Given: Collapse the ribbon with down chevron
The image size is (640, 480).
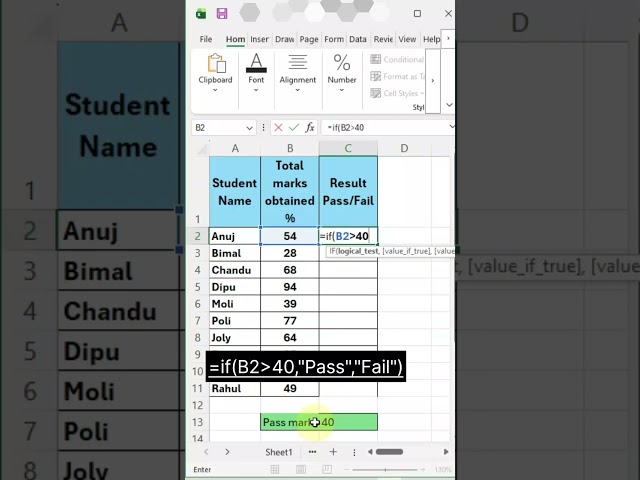Looking at the screenshot, I should tap(449, 105).
